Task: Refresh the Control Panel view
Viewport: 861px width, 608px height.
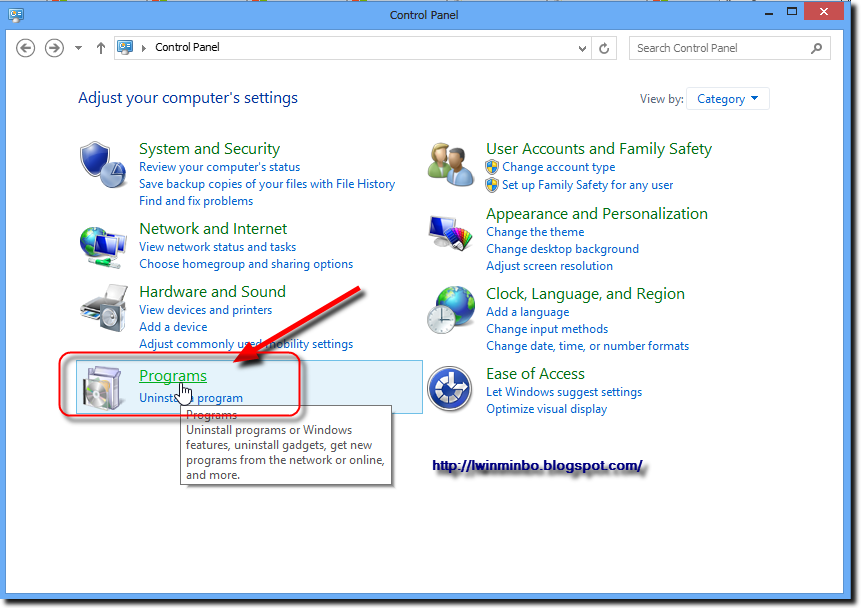Action: [x=604, y=48]
